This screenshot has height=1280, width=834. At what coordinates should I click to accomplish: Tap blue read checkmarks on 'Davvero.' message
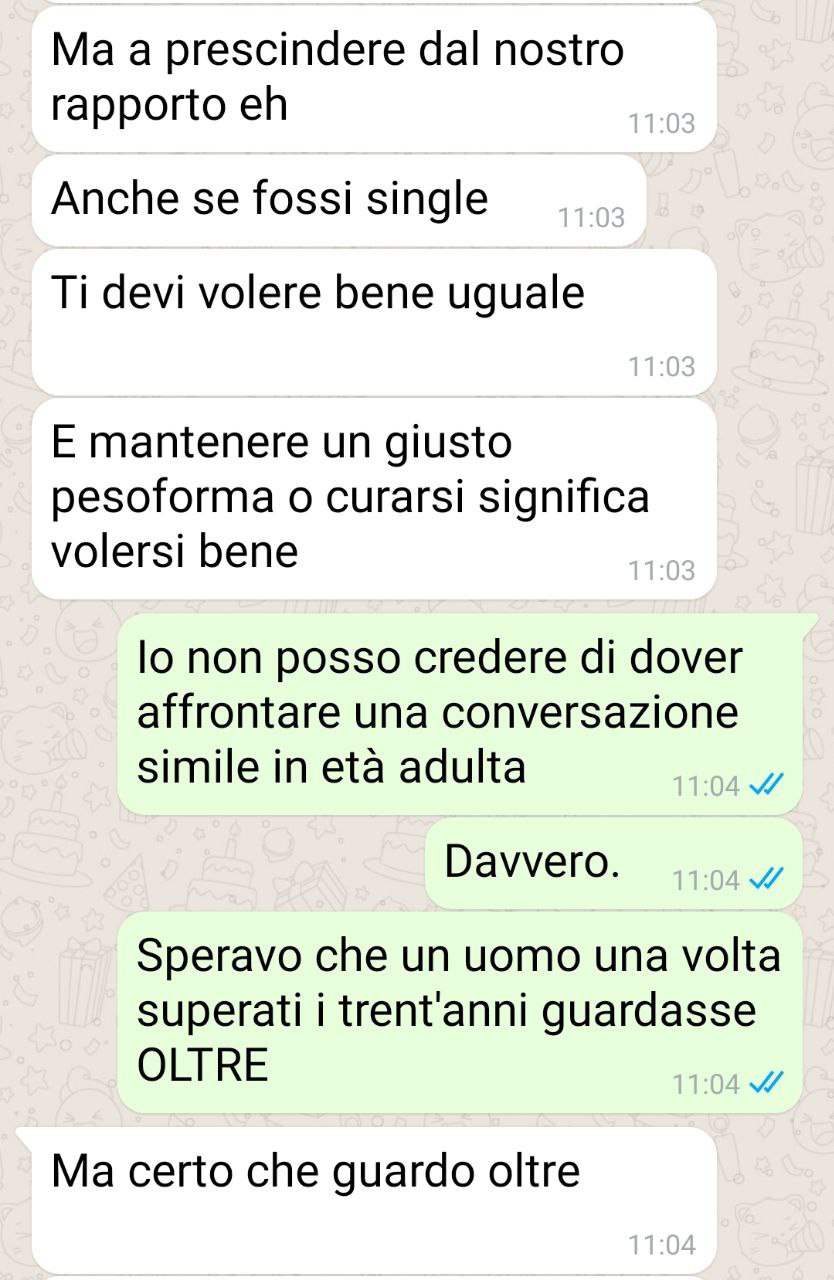(x=763, y=880)
